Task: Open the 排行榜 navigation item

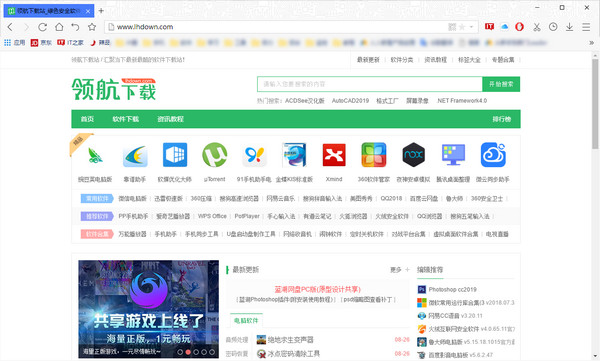Action: 502,119
